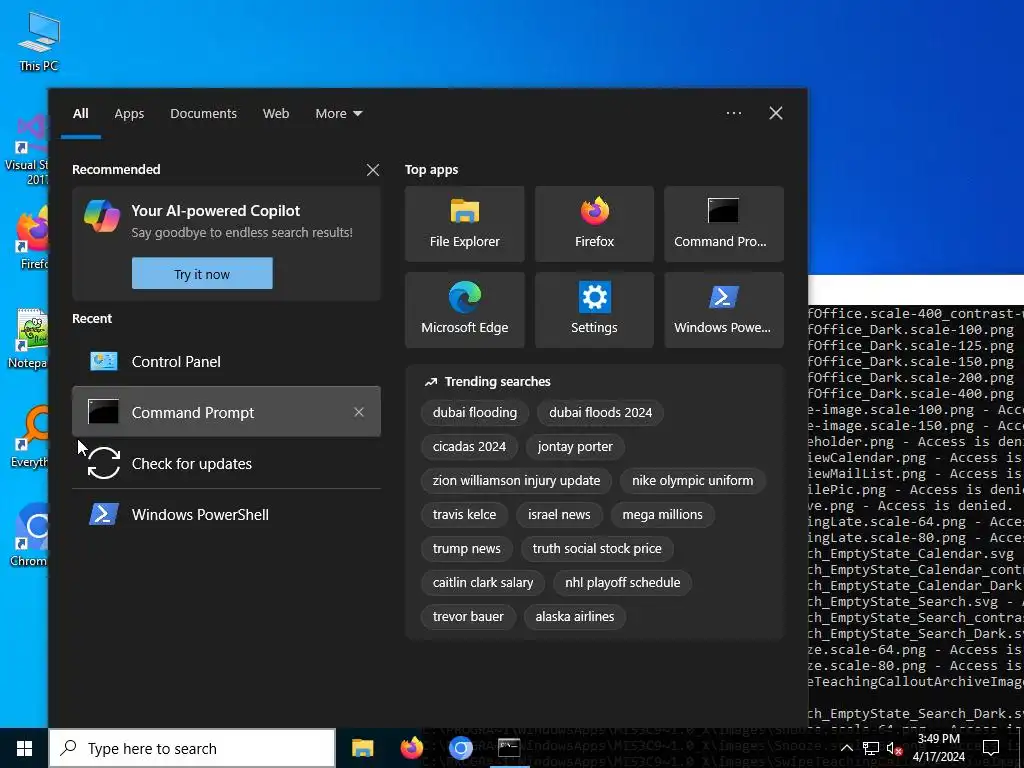This screenshot has height=768, width=1024.
Task: Click the 'israel news' trending chip
Action: click(x=559, y=514)
